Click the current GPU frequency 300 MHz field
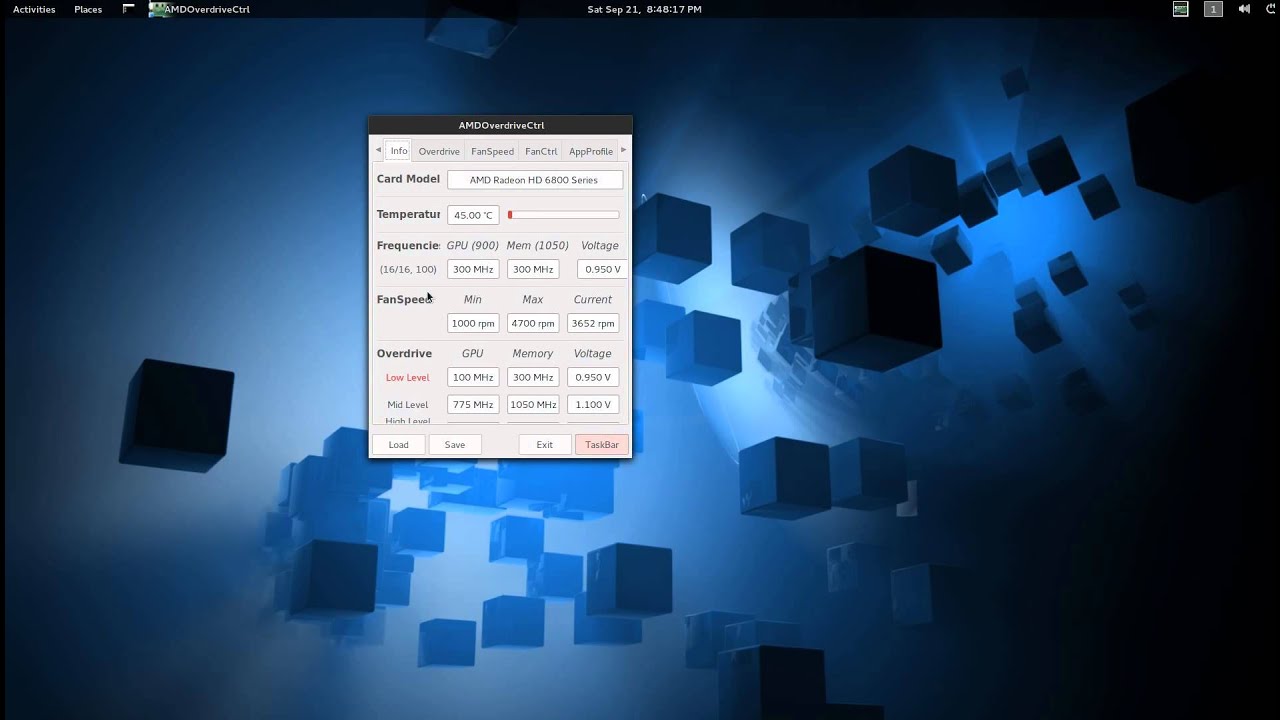 click(473, 269)
